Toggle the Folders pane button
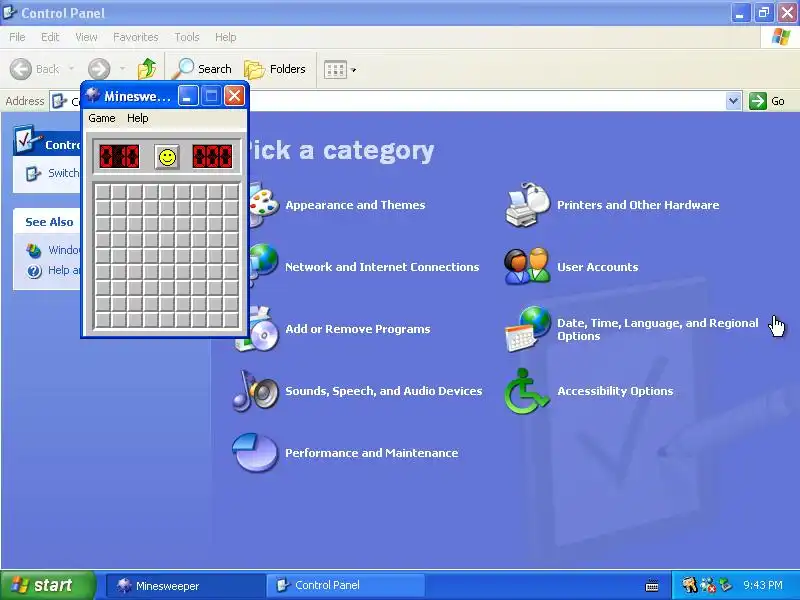Image resolution: width=800 pixels, height=600 pixels. tap(275, 69)
